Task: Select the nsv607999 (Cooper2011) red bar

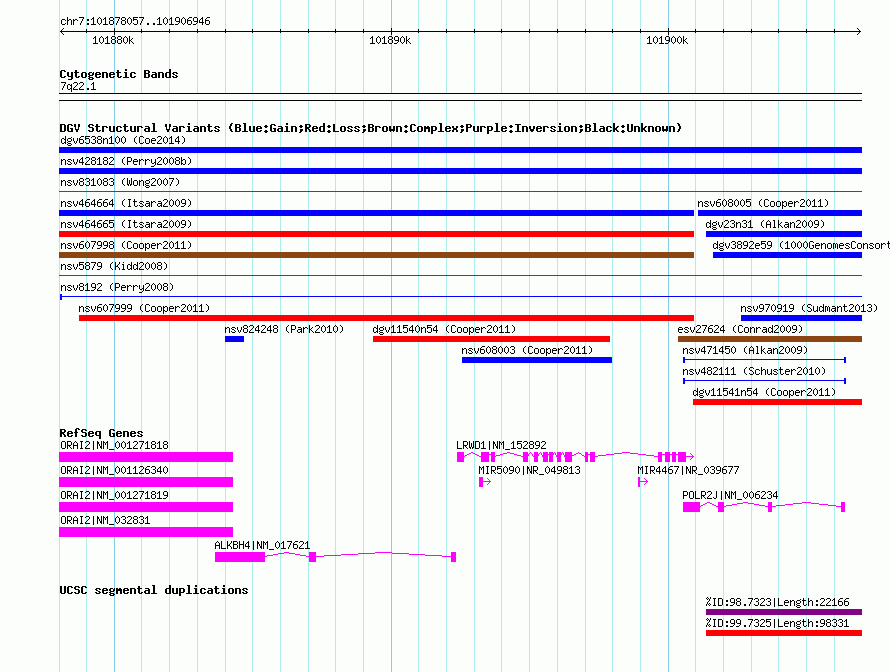Action: click(x=386, y=318)
